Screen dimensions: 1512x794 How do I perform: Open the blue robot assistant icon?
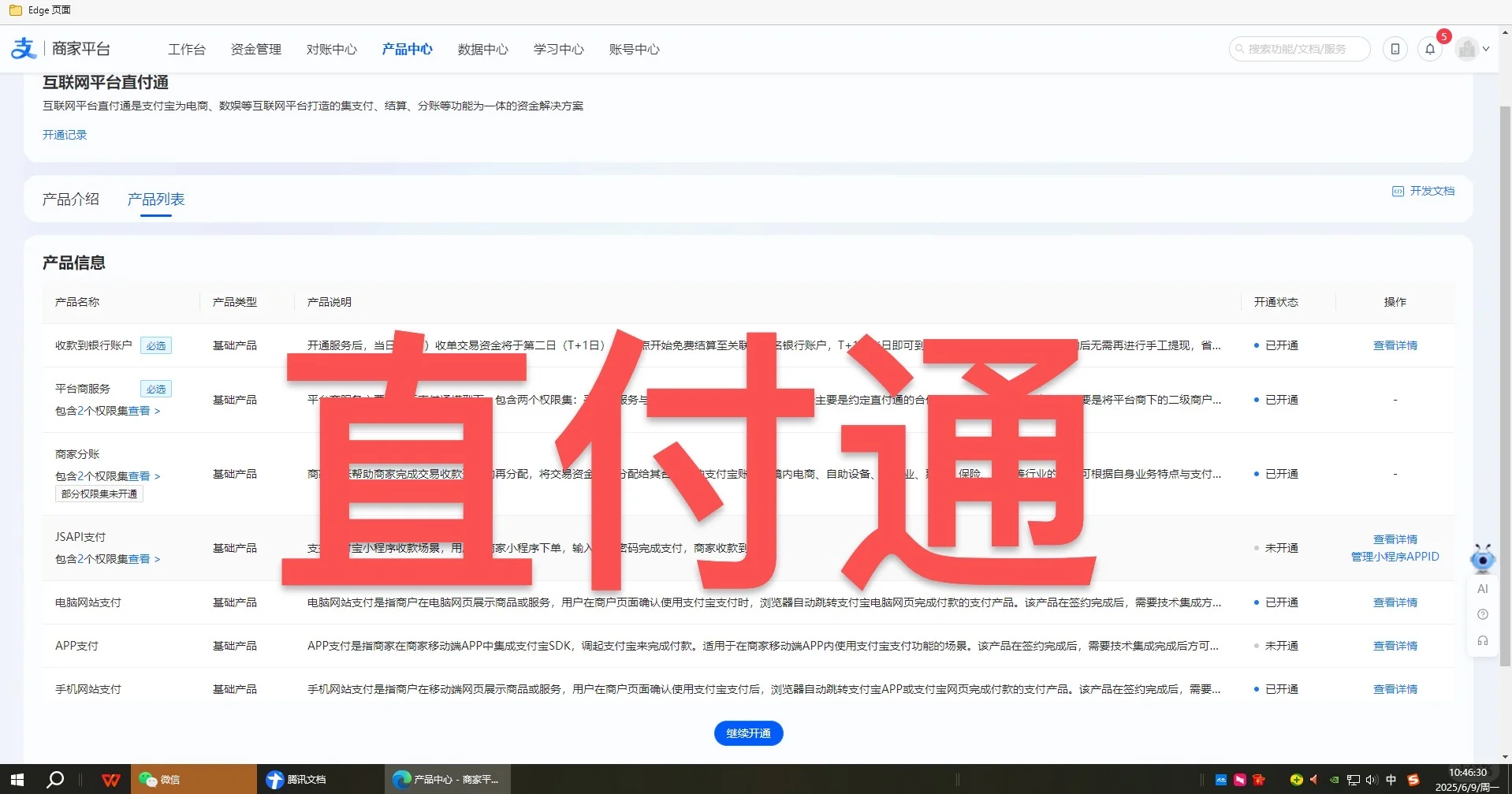[x=1482, y=558]
